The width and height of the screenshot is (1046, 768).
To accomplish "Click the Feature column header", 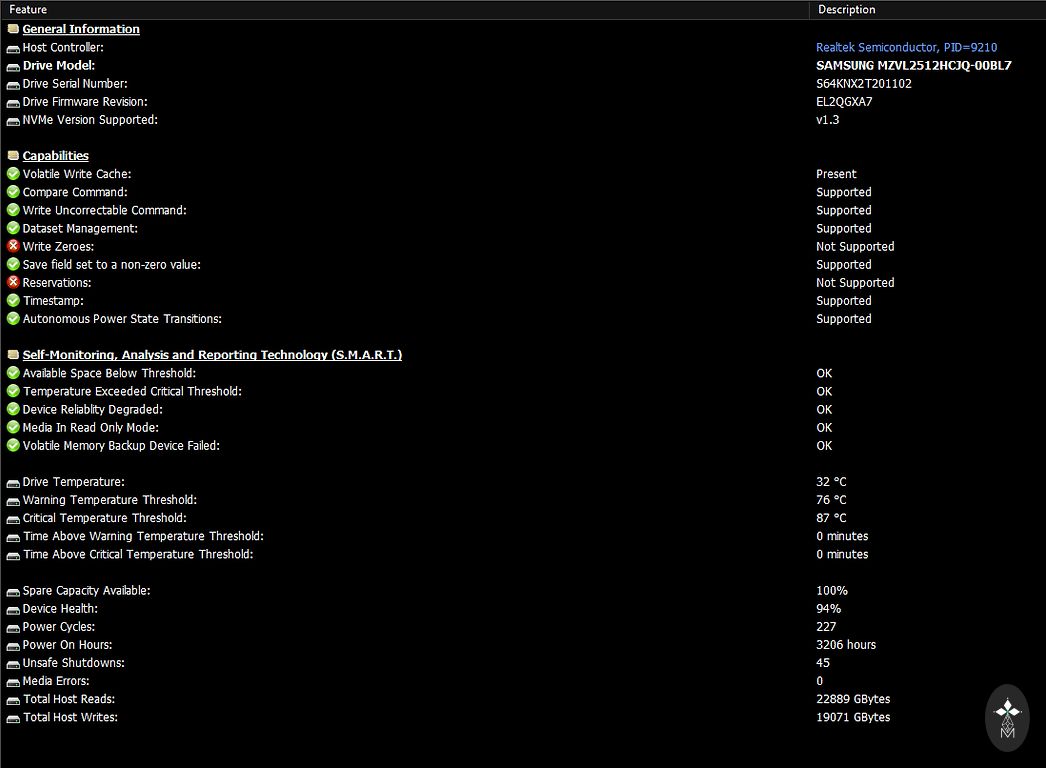I will tap(28, 10).
